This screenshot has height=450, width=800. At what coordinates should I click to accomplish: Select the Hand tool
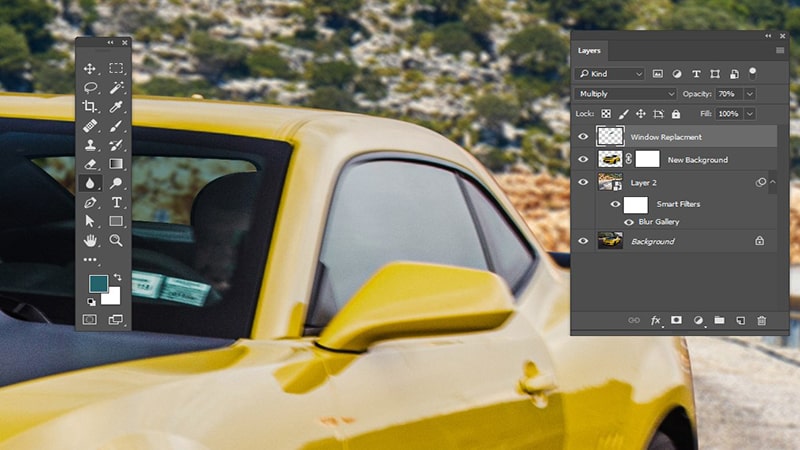click(x=90, y=240)
